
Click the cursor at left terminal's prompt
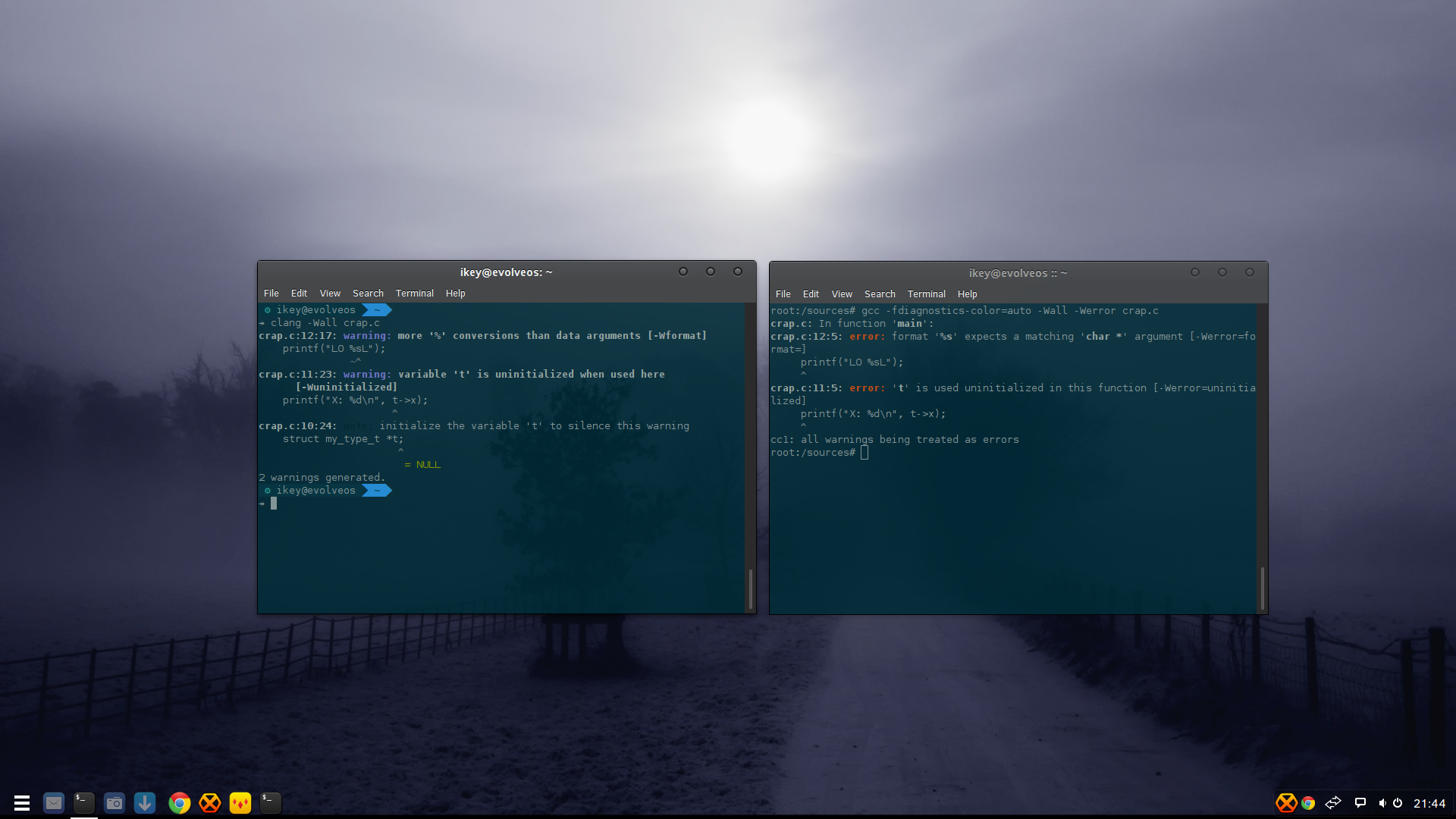pyautogui.click(x=274, y=504)
